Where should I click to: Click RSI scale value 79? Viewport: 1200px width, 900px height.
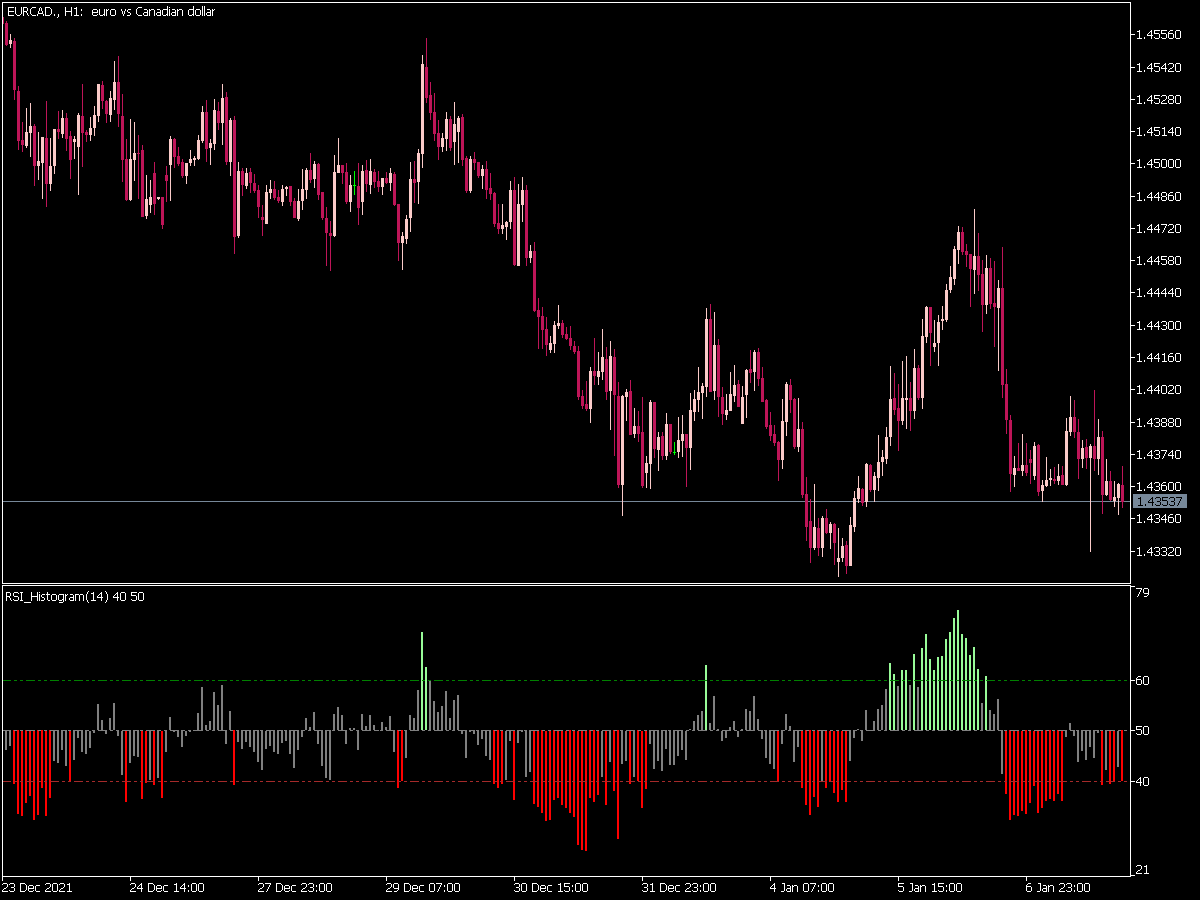point(1144,594)
